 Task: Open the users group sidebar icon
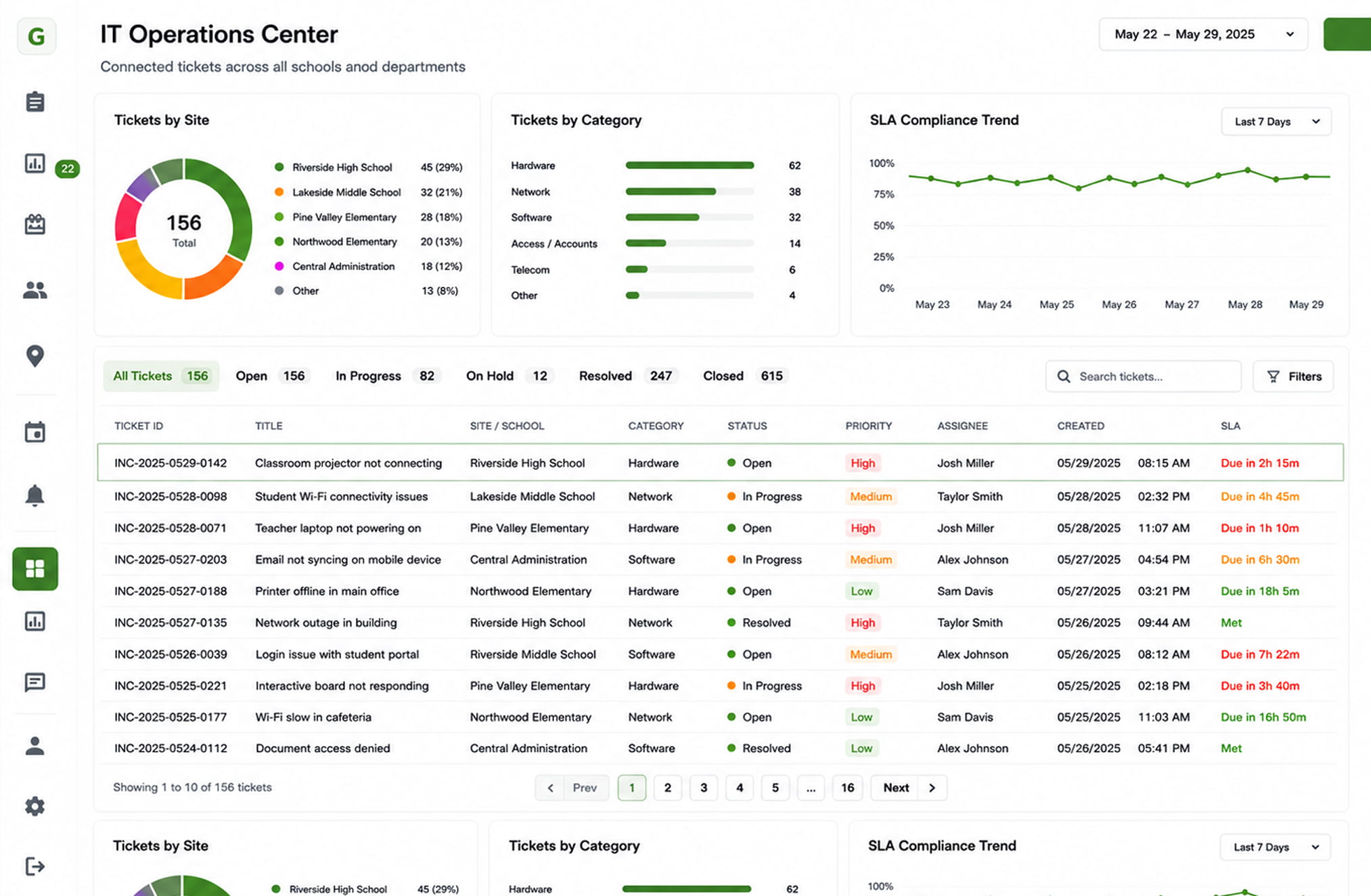click(35, 290)
